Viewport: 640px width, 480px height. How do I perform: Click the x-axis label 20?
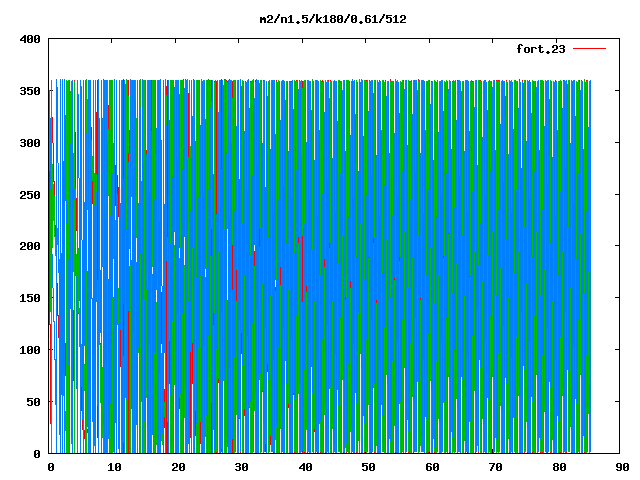point(178,467)
